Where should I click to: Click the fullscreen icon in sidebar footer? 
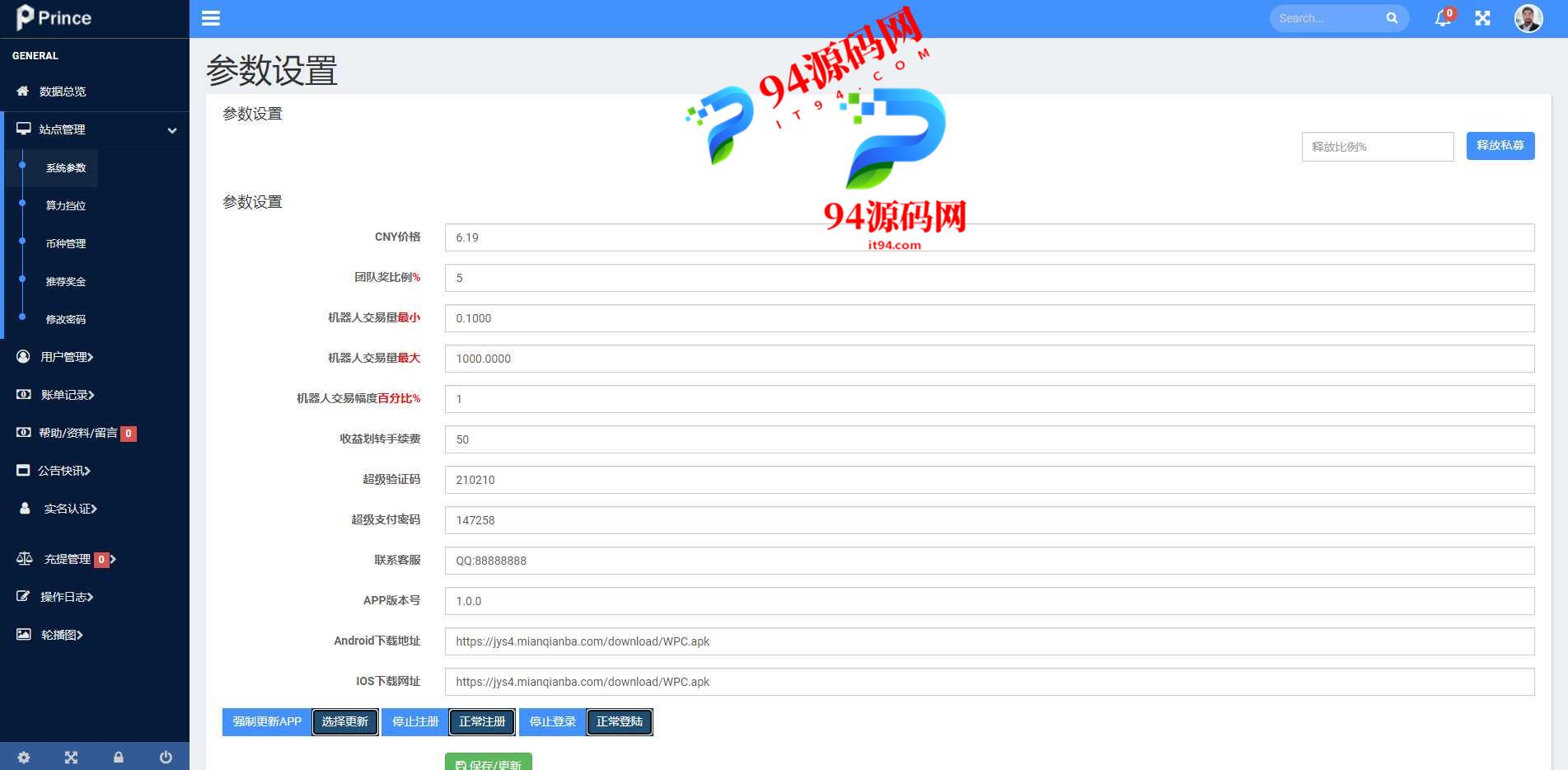click(x=71, y=757)
